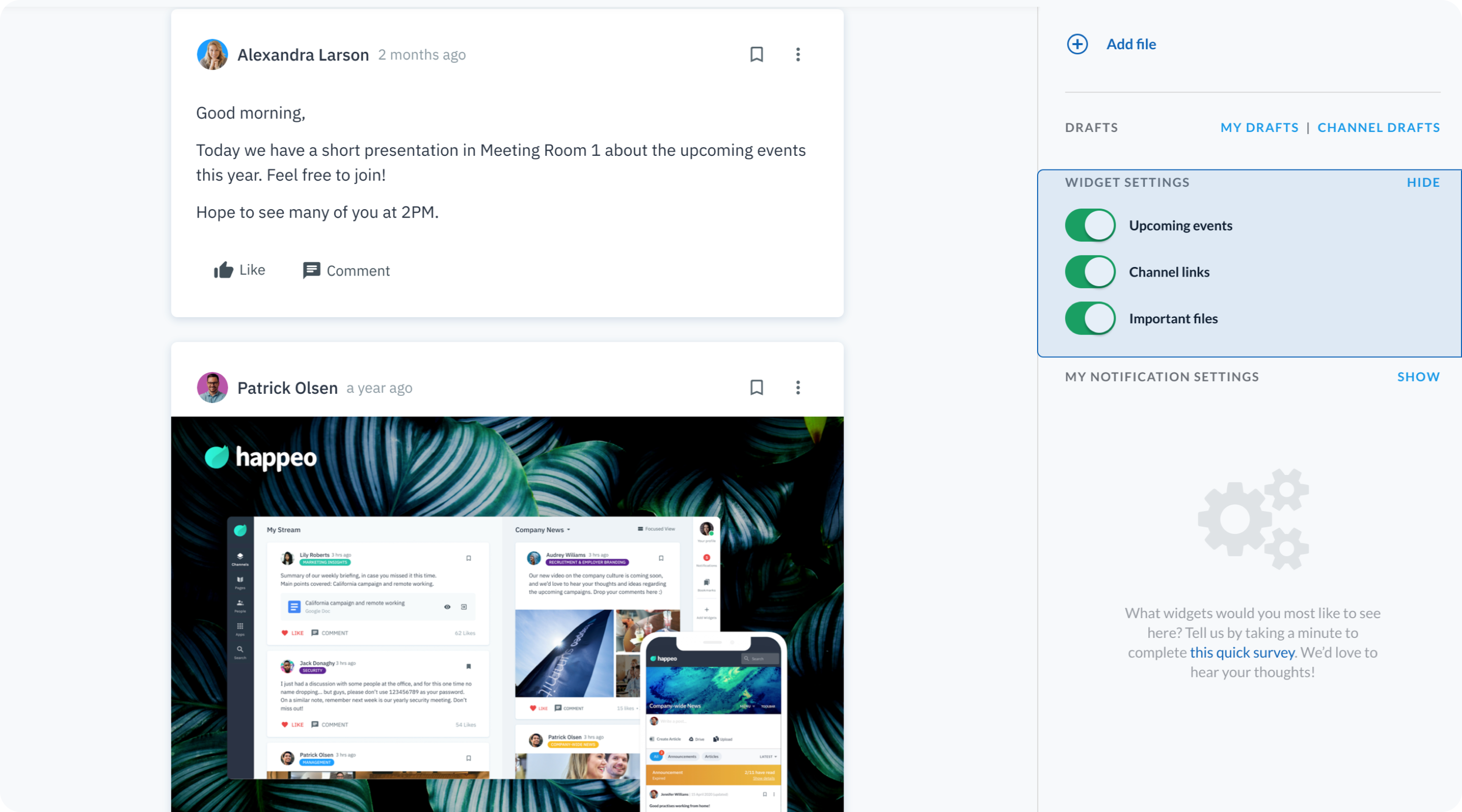Click the thumbs-up Like icon
This screenshot has height=812, width=1462.
223,270
